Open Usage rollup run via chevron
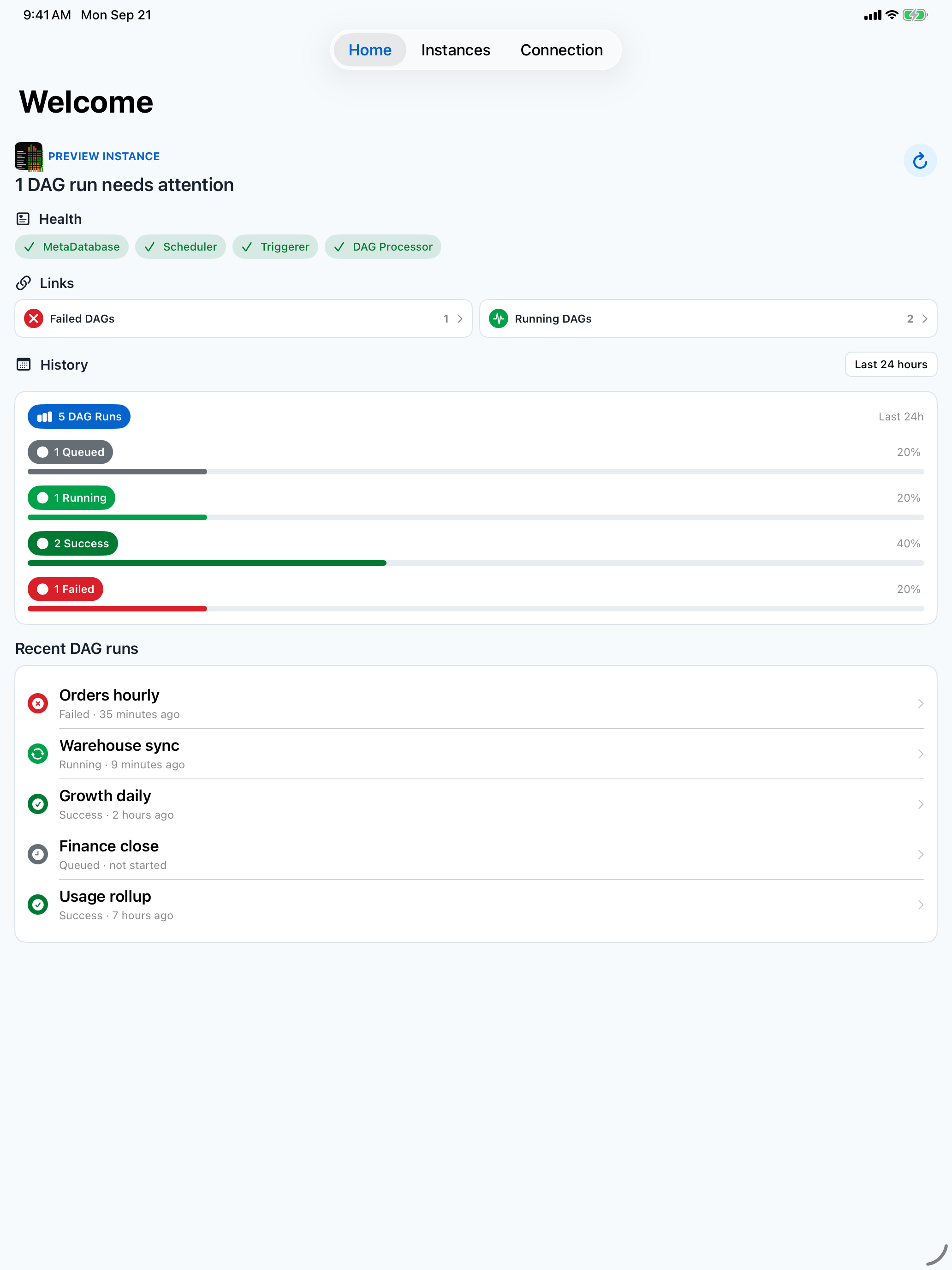Screen dimensions: 952x1270 click(x=921, y=905)
